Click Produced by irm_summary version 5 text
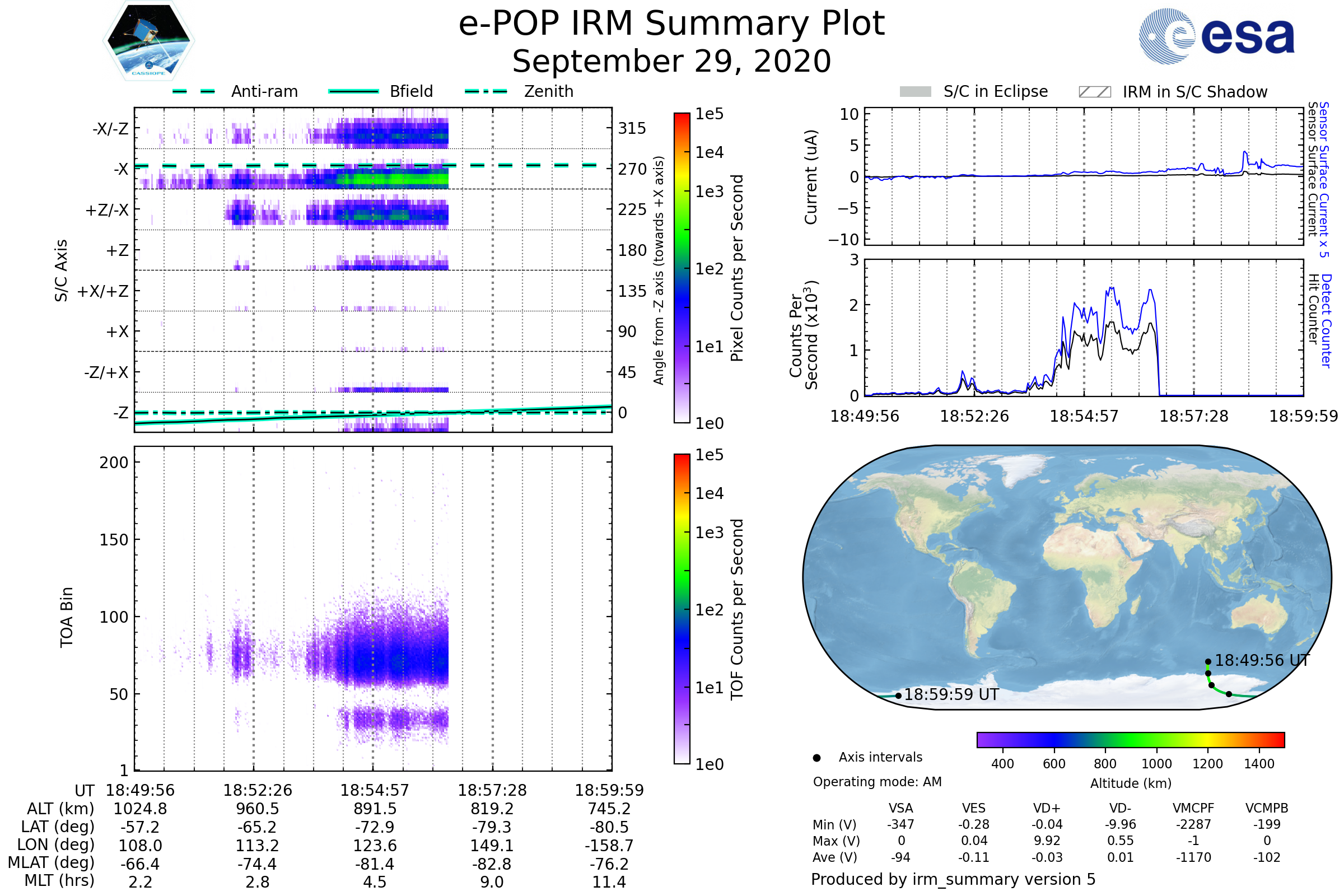Viewport: 1344px width, 896px height. [x=953, y=879]
